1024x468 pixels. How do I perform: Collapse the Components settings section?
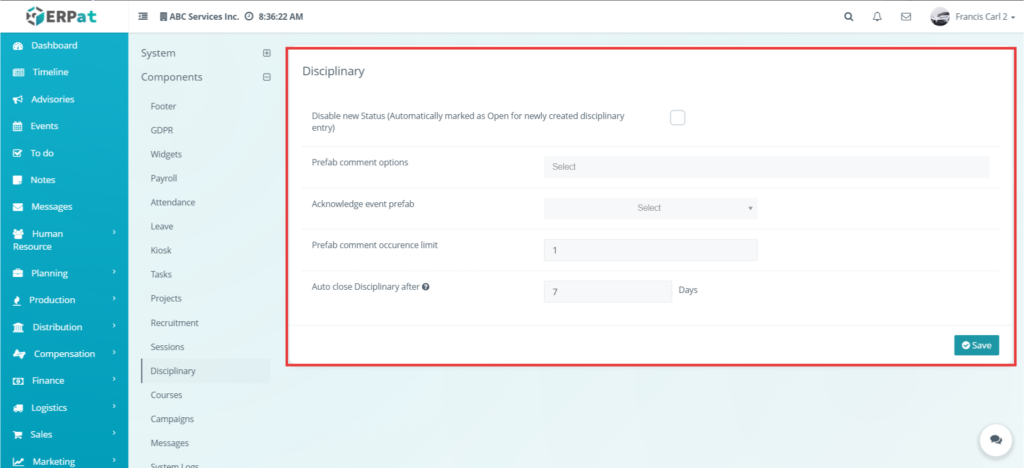click(266, 77)
